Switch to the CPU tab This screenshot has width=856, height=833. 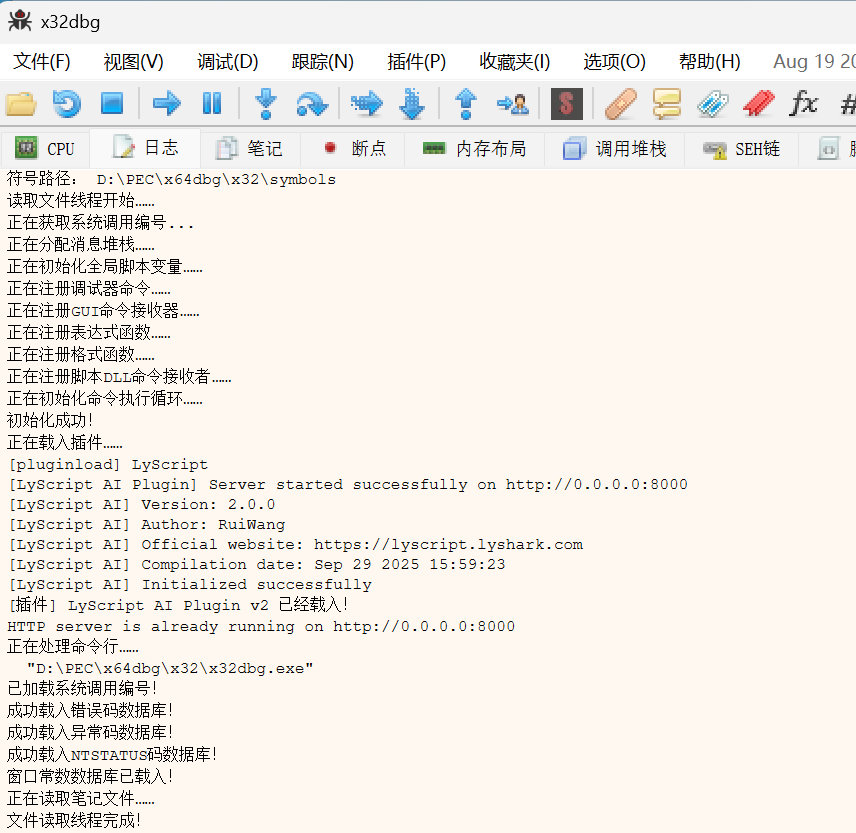[x=45, y=148]
